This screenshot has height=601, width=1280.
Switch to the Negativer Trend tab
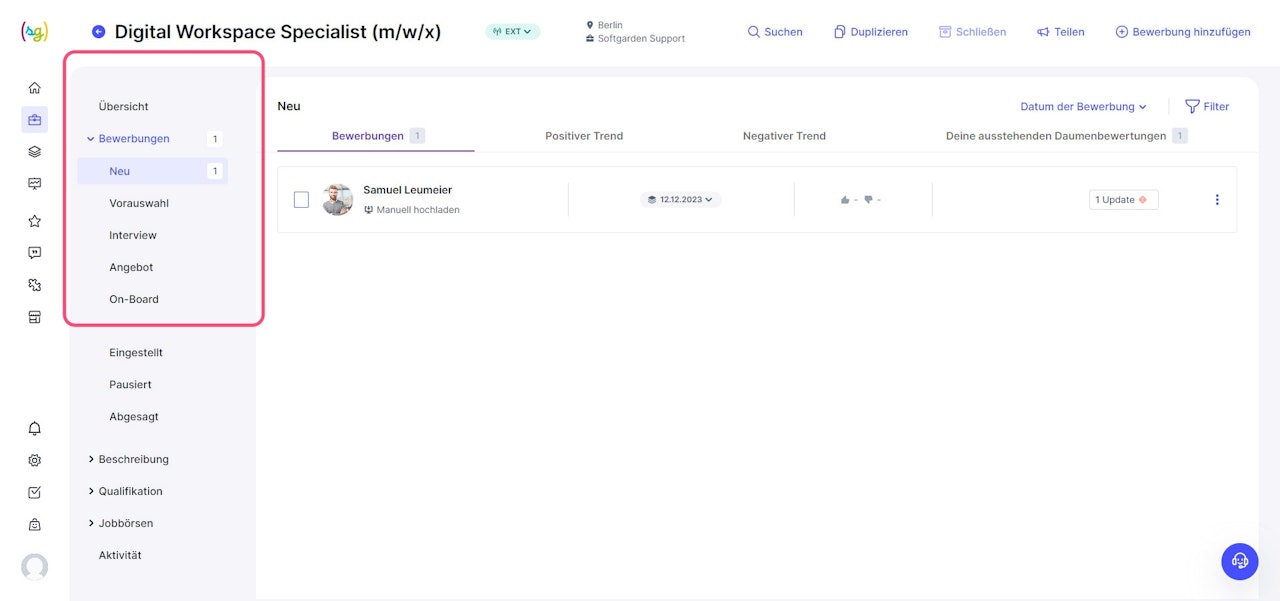784,136
